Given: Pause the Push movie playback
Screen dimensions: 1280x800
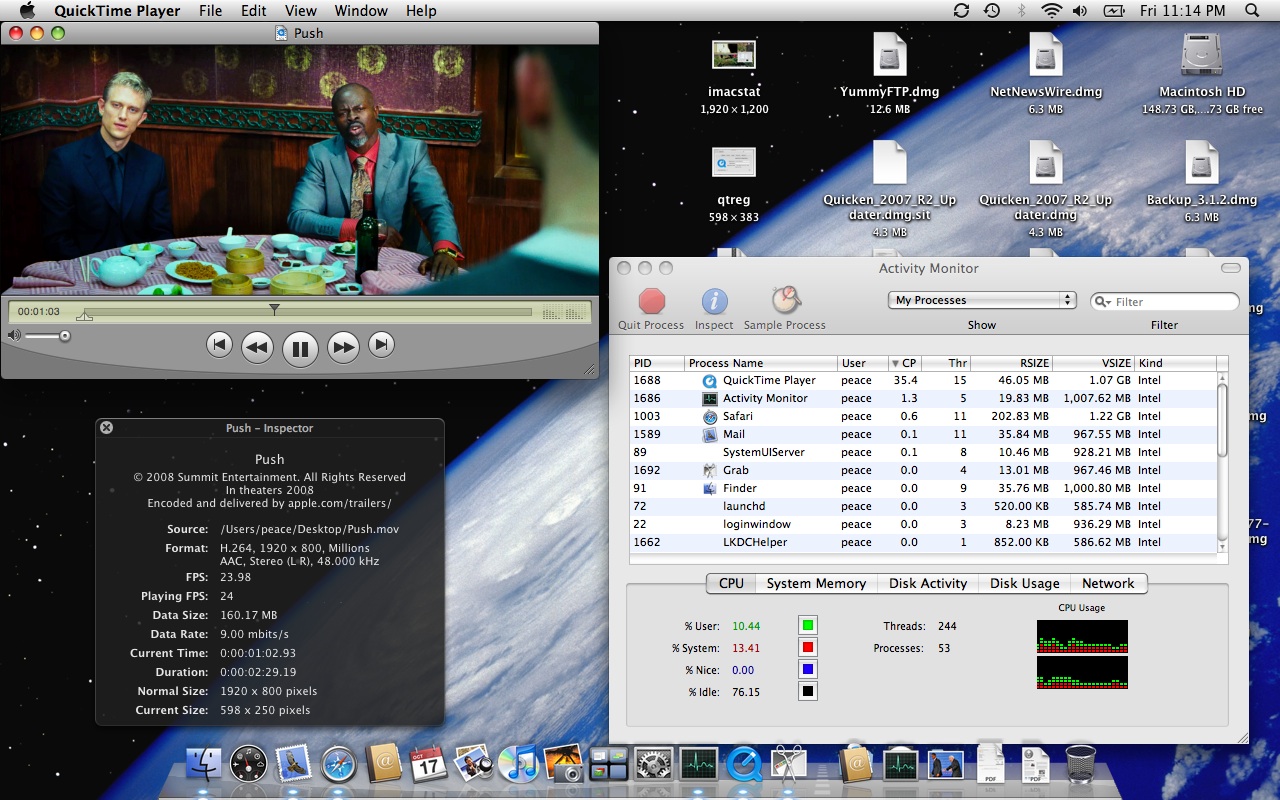Looking at the screenshot, I should click(x=300, y=348).
